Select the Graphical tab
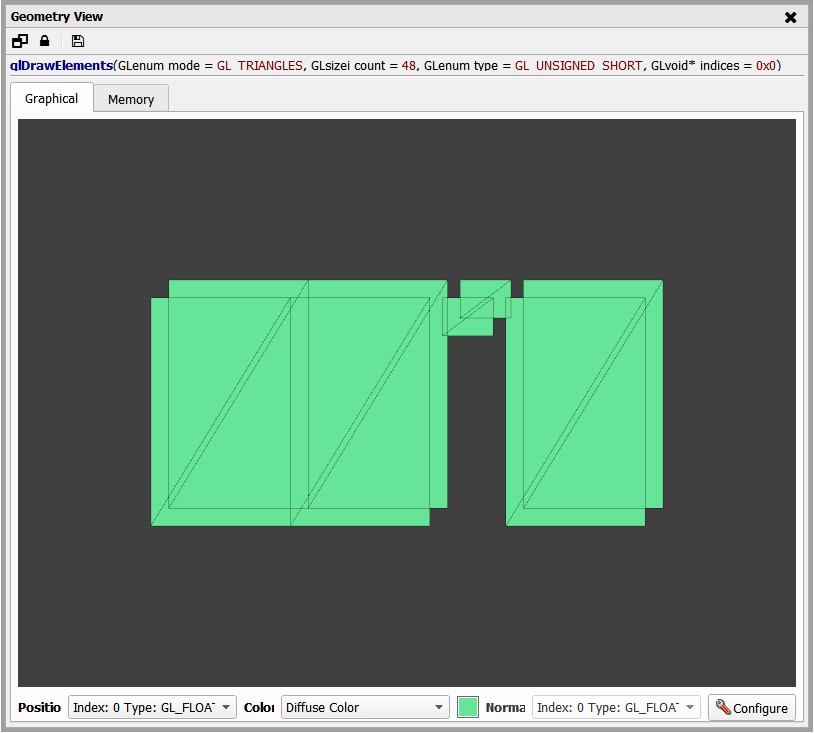 coord(51,98)
